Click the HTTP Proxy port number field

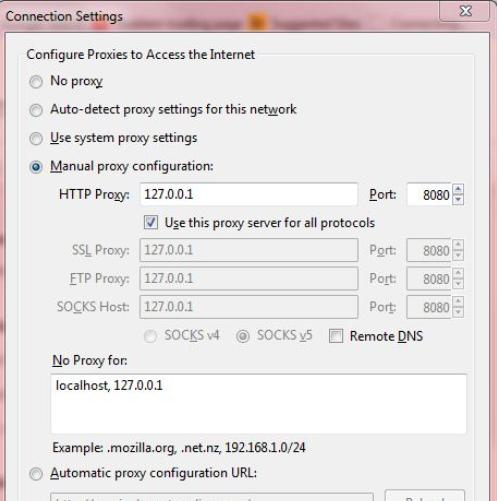click(429, 194)
